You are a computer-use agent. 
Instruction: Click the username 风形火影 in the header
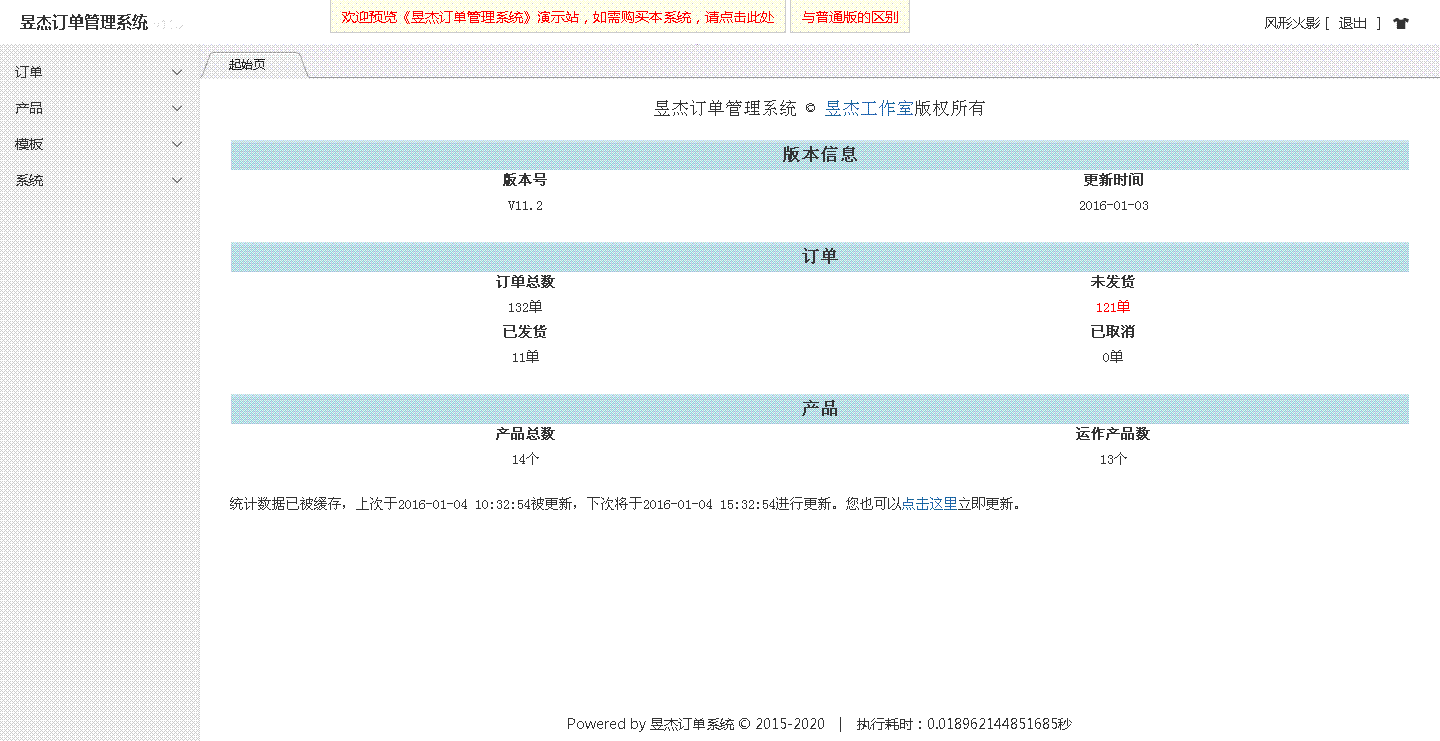click(x=1291, y=23)
